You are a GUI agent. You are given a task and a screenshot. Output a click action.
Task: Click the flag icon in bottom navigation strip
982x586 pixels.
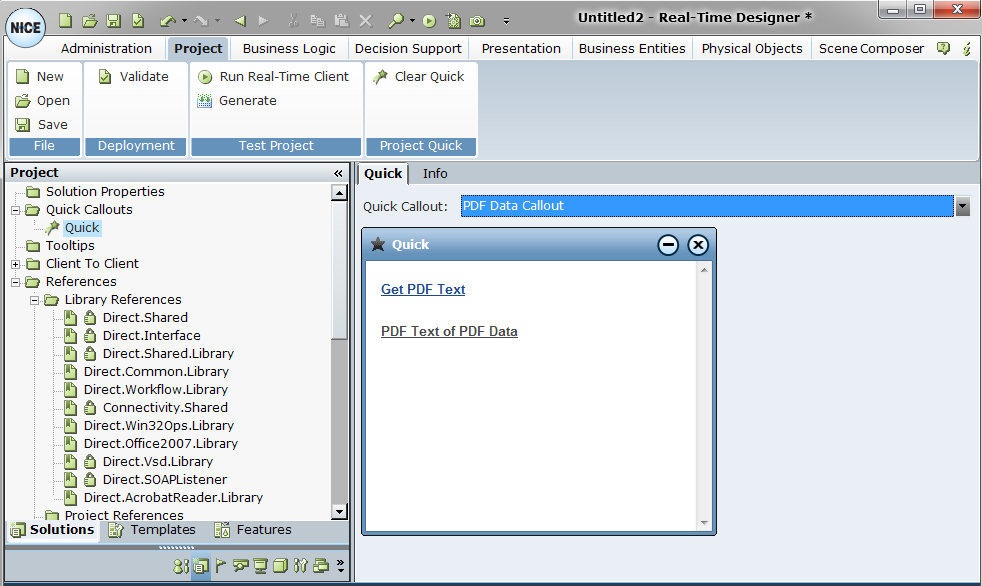tap(221, 566)
